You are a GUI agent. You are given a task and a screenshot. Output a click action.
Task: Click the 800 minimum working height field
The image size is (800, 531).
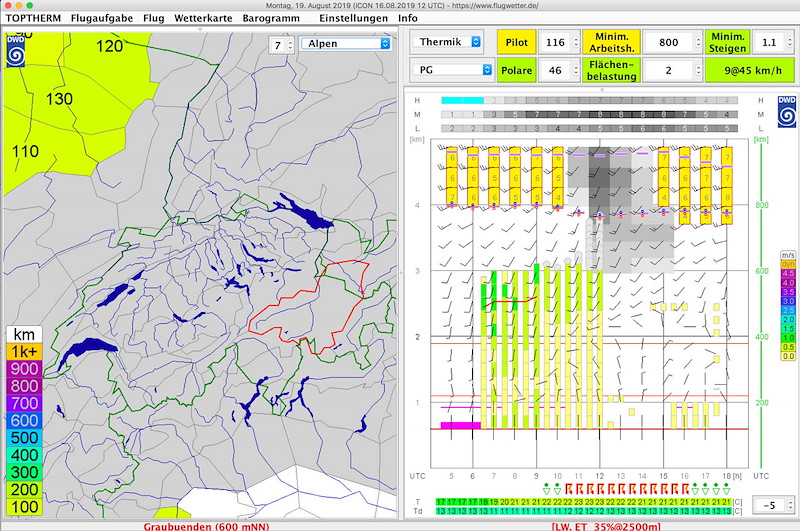click(x=668, y=42)
